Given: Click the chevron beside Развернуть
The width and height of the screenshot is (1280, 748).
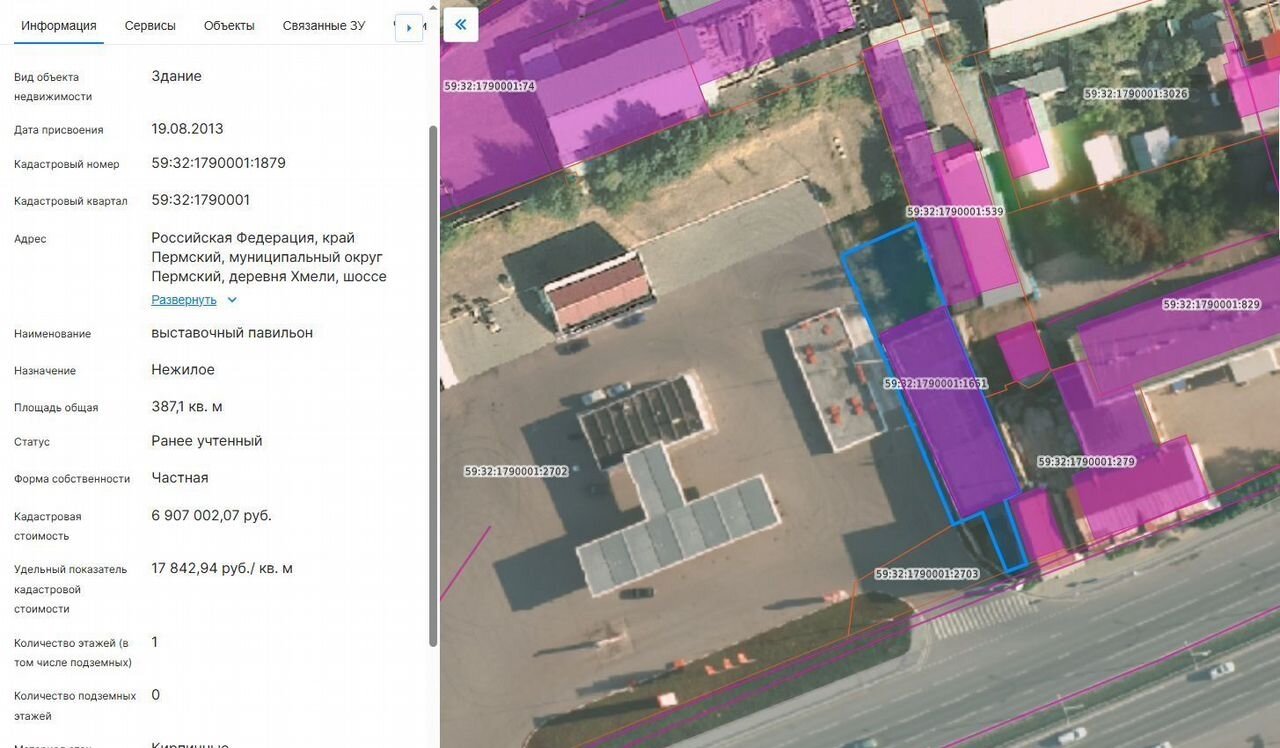Looking at the screenshot, I should point(232,300).
